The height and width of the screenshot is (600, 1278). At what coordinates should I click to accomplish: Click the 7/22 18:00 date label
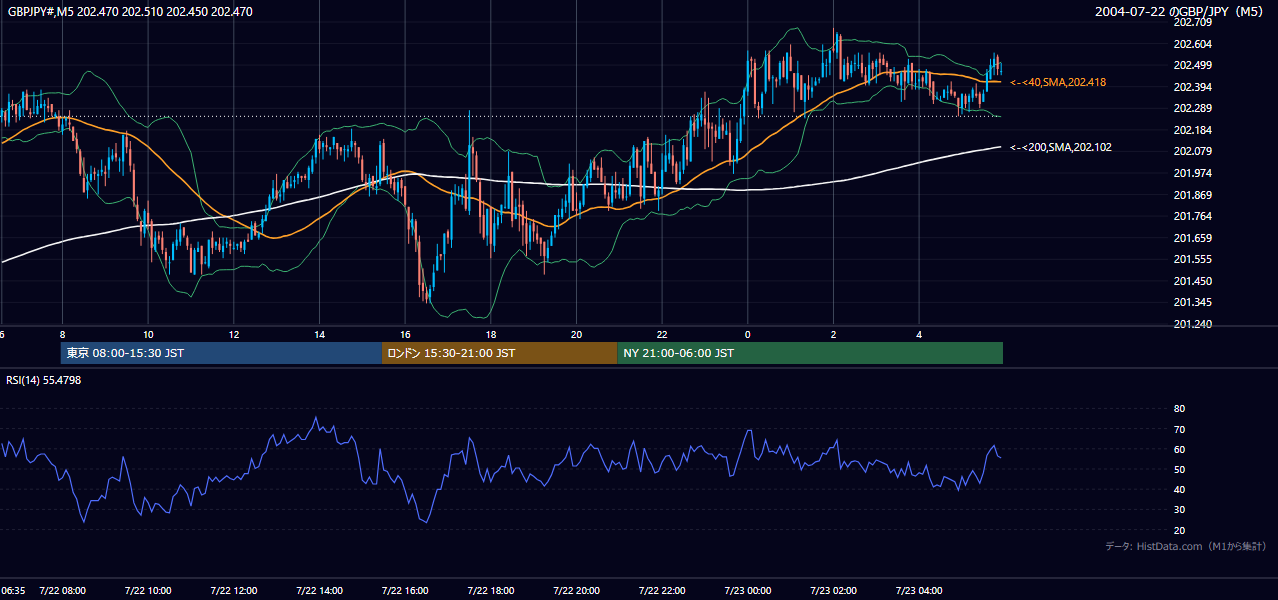(x=491, y=590)
